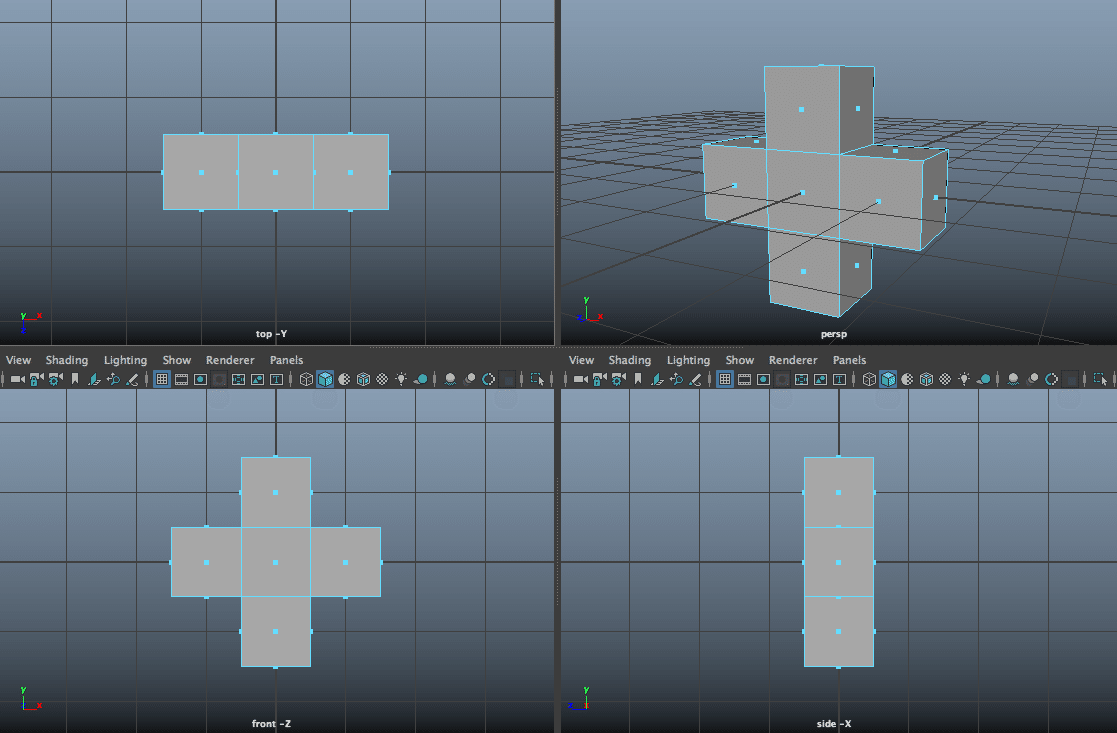Switch to Wireframe cube icon in side panel toolbar
The image size is (1117, 733).
click(869, 379)
